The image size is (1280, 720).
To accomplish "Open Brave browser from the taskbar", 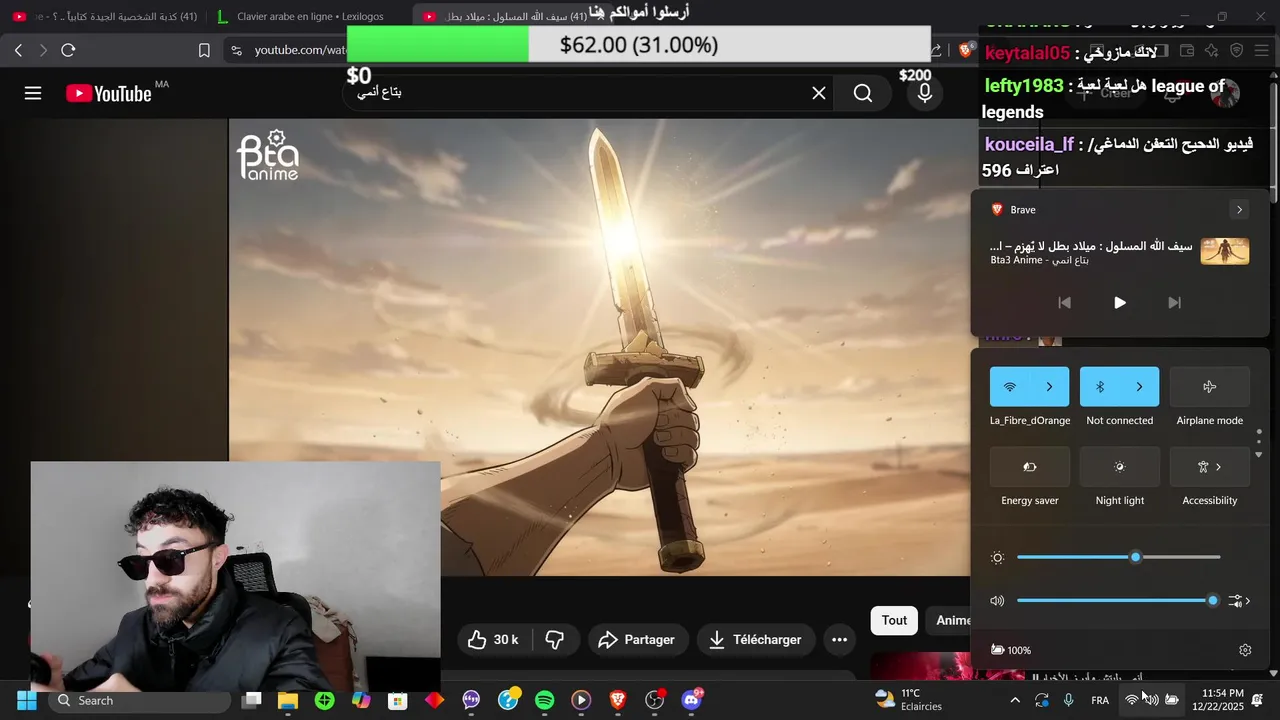I will pyautogui.click(x=618, y=700).
